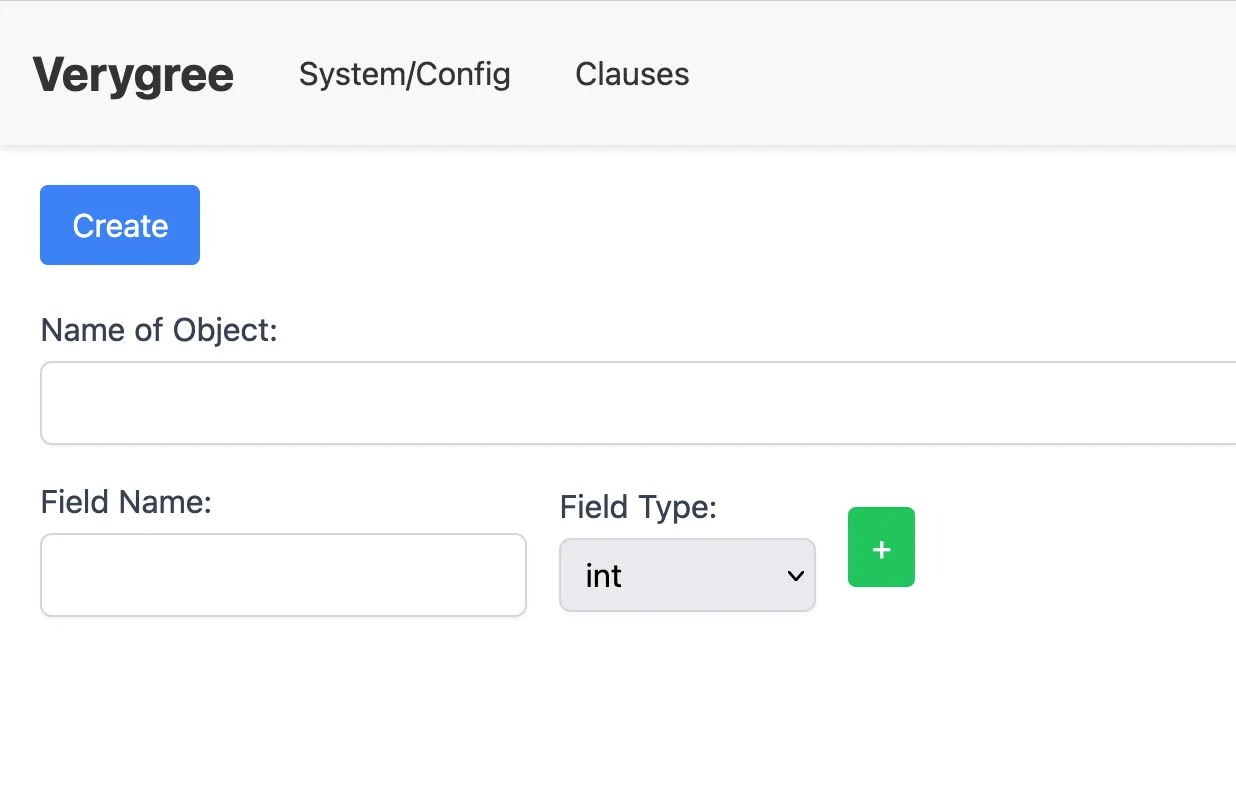Click the chevron arrow of the int selector
Viewport: 1236px width, 796px height.
796,576
